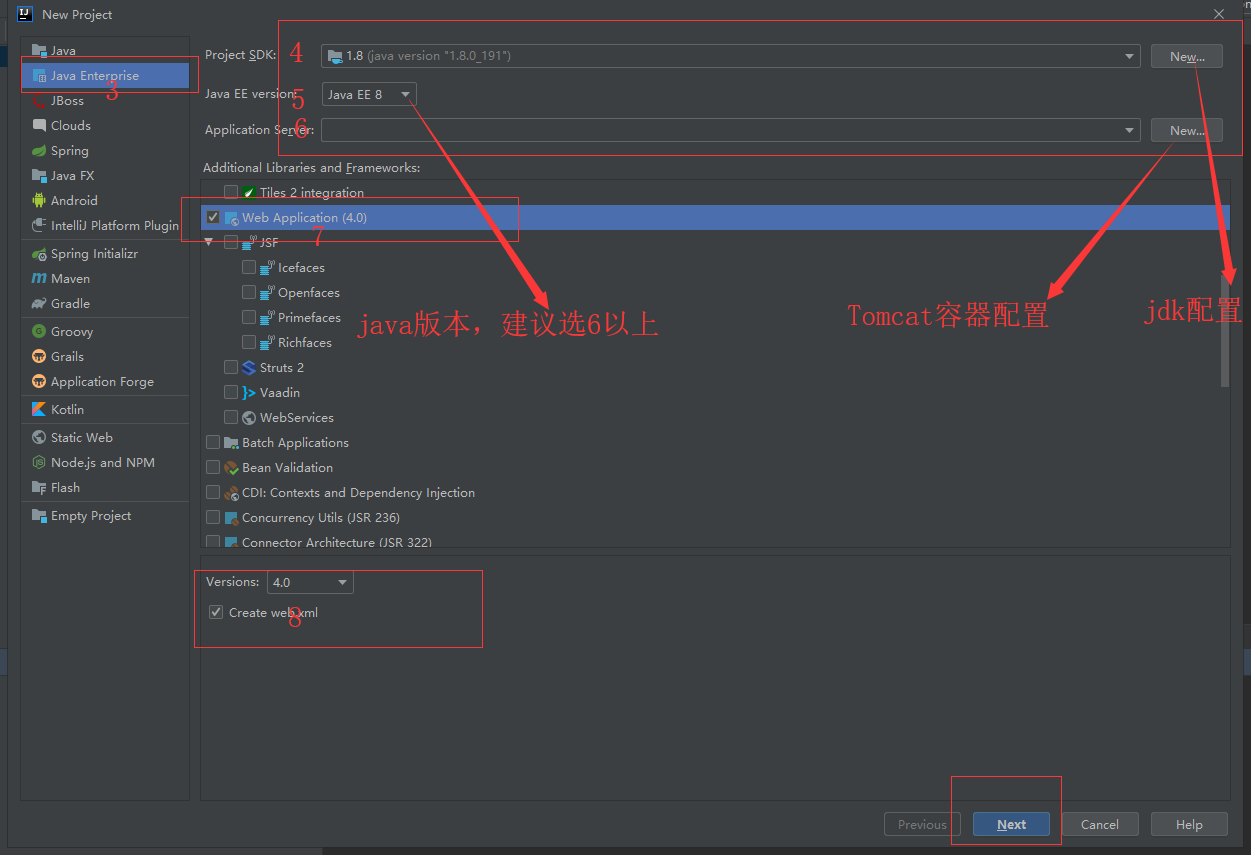Enable Batch Applications checkbox
The width and height of the screenshot is (1251, 855).
[213, 442]
